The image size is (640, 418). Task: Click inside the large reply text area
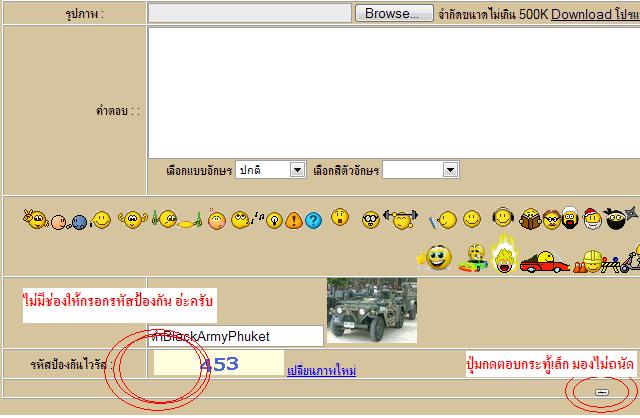390,90
